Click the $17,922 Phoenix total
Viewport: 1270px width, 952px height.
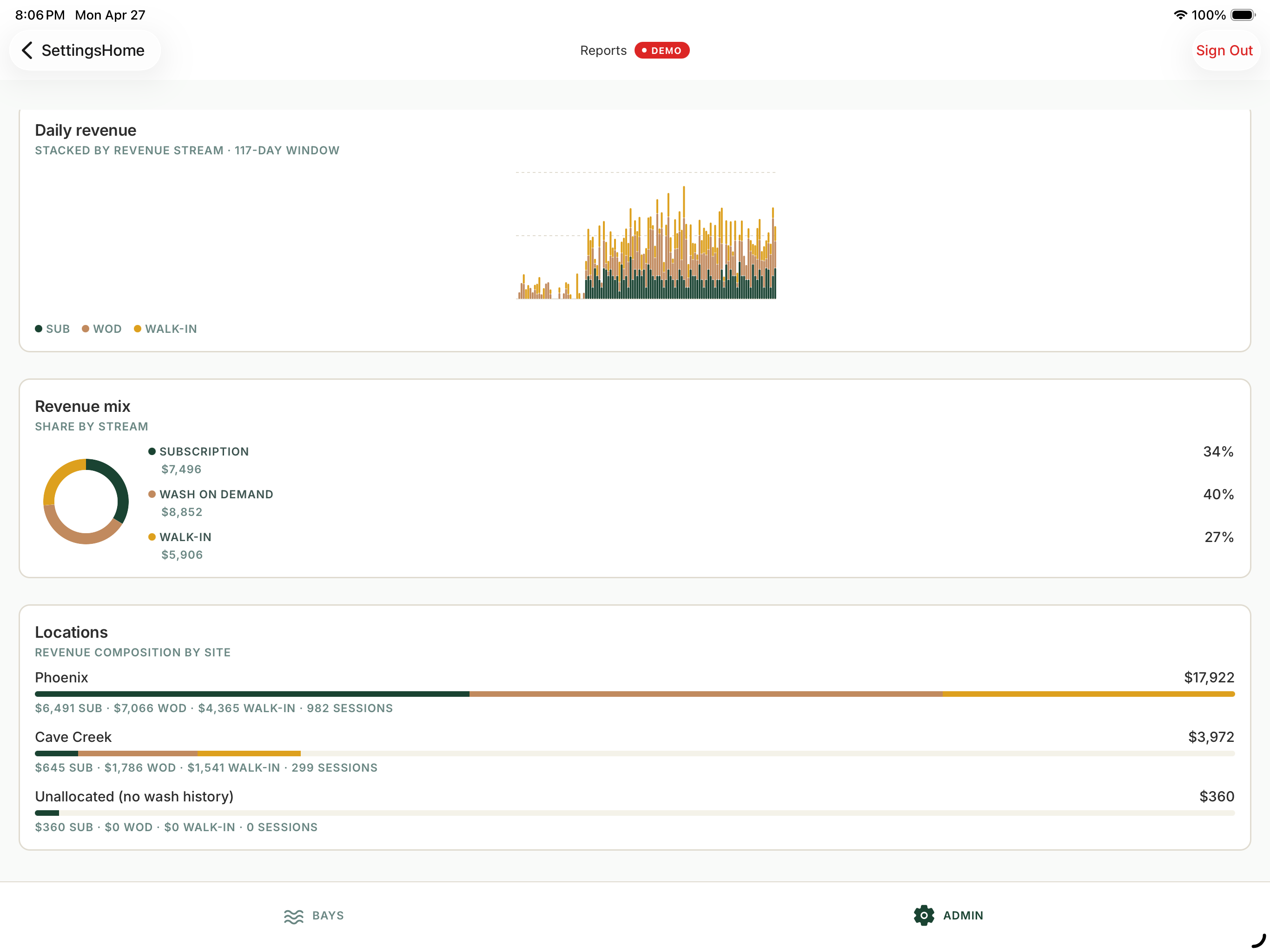pyautogui.click(x=1209, y=678)
